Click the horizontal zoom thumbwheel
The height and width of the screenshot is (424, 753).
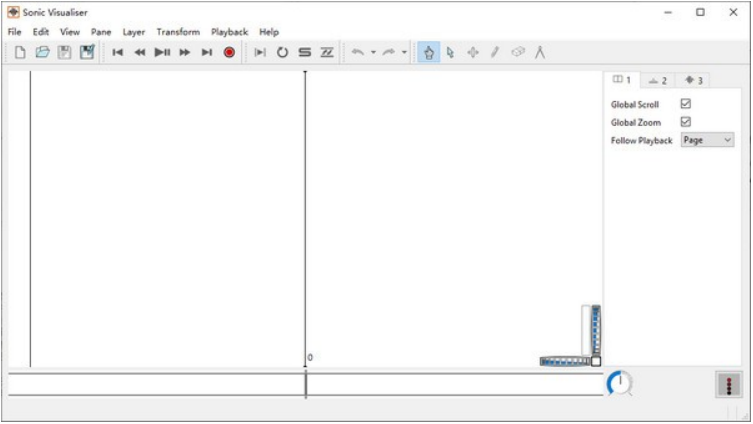pos(565,361)
